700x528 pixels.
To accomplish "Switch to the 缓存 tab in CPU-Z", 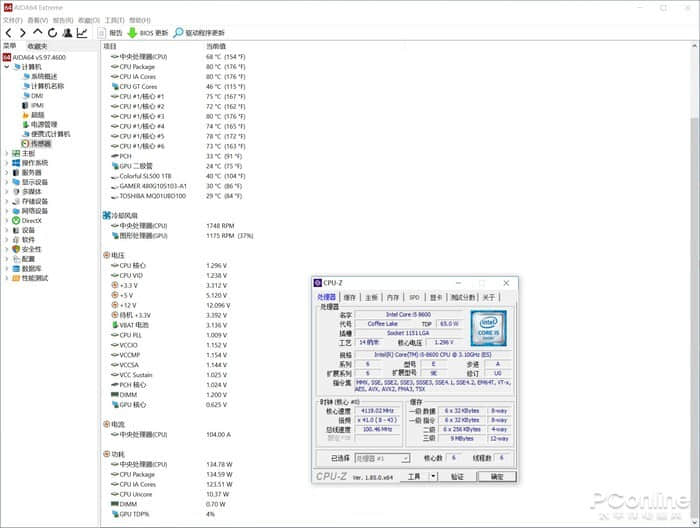I will pos(350,297).
